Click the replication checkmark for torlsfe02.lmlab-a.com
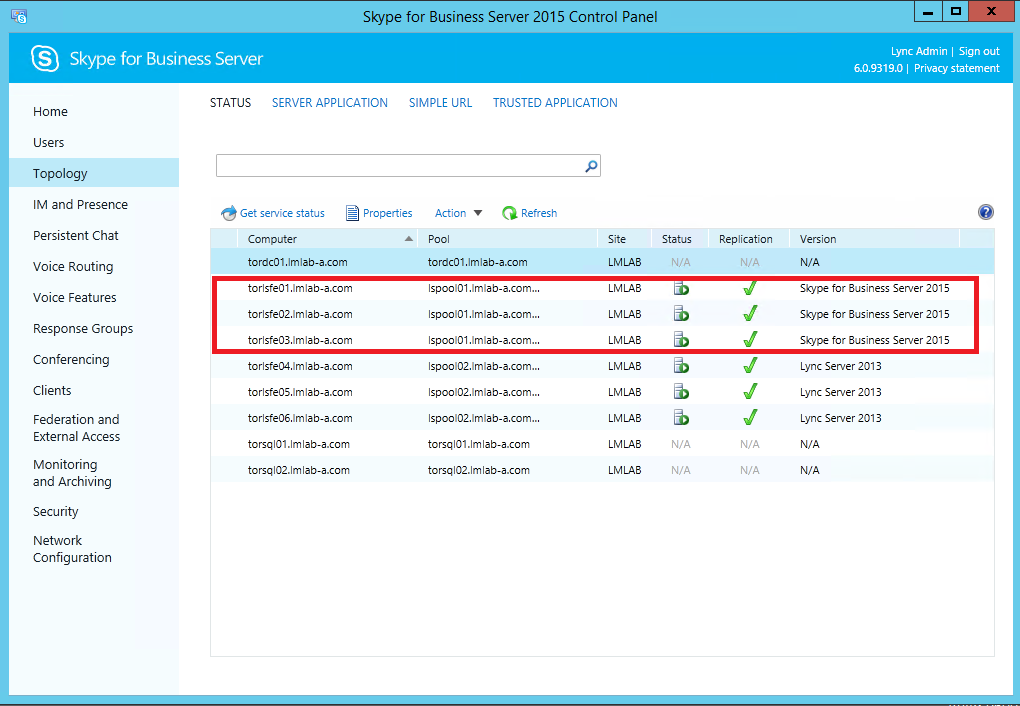The image size is (1020, 706). click(x=750, y=313)
